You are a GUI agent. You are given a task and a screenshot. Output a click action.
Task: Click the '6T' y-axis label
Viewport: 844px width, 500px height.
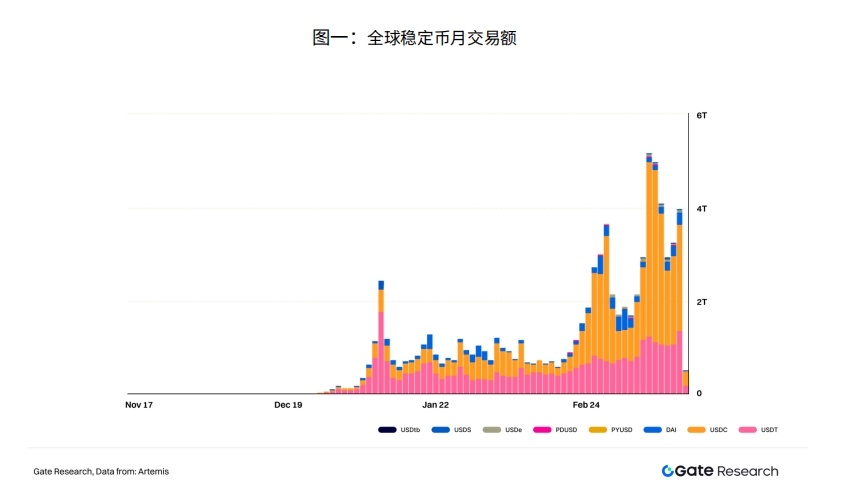tap(702, 116)
